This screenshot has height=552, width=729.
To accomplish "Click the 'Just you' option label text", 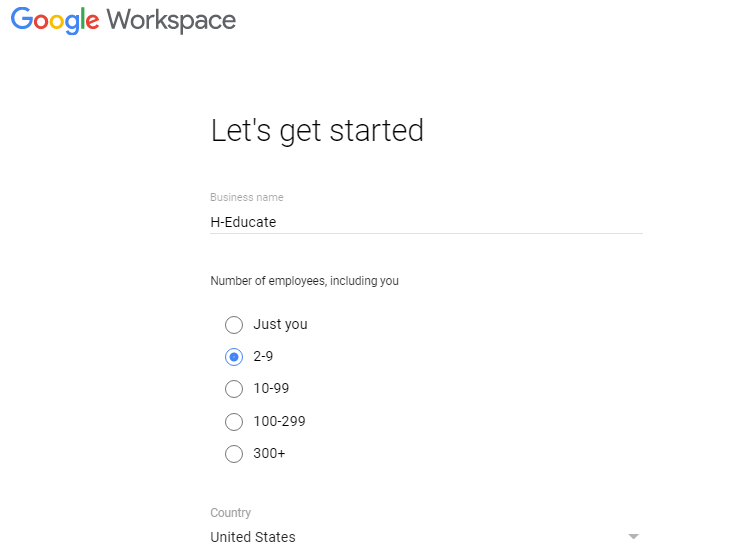I will click(x=280, y=325).
